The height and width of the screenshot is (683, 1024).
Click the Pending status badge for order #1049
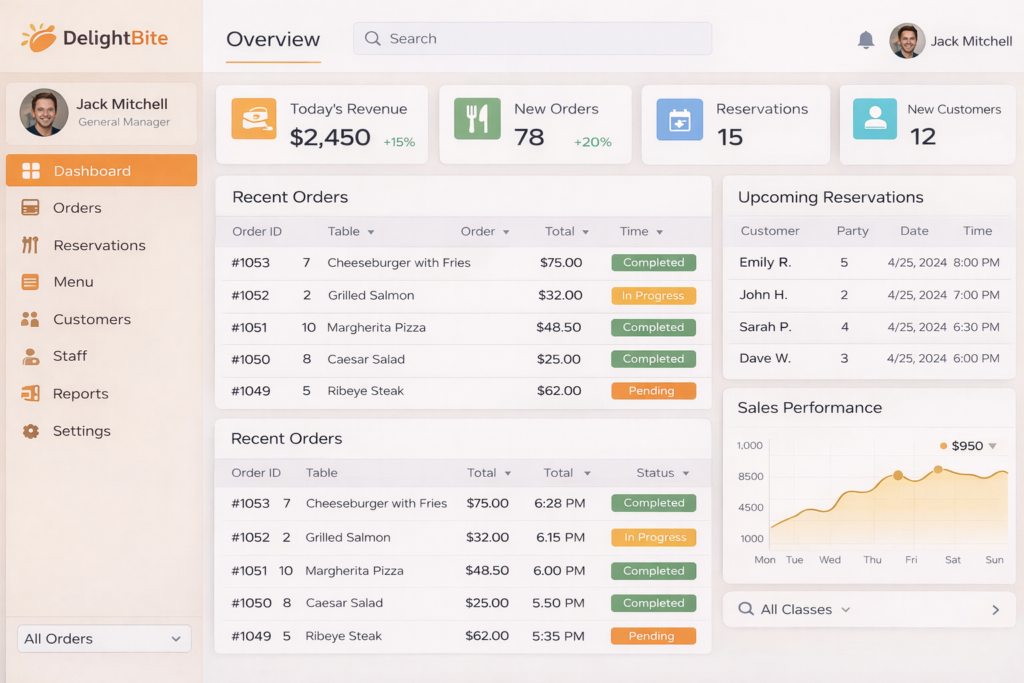pyautogui.click(x=653, y=391)
